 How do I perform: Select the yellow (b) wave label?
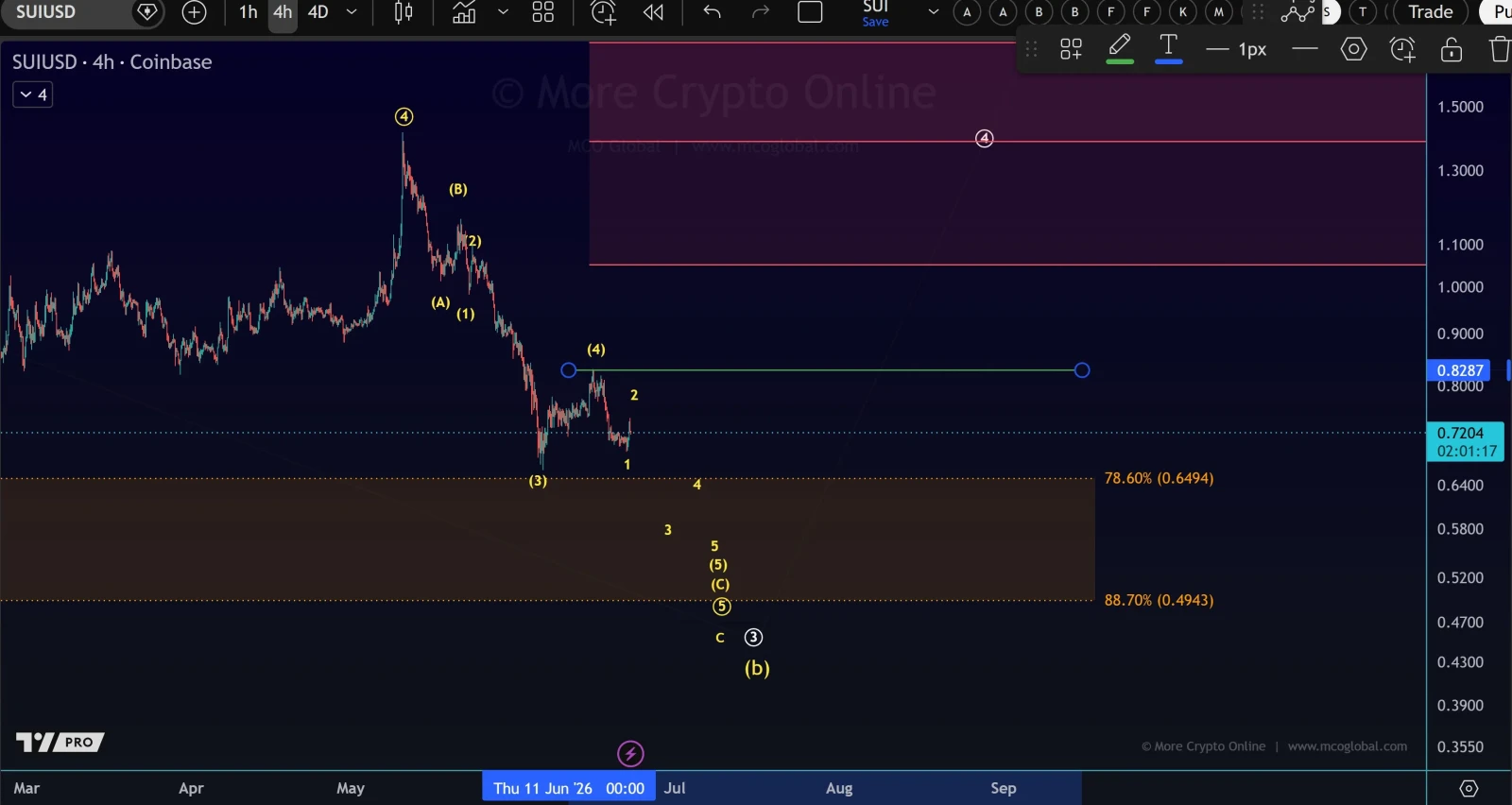tap(757, 668)
